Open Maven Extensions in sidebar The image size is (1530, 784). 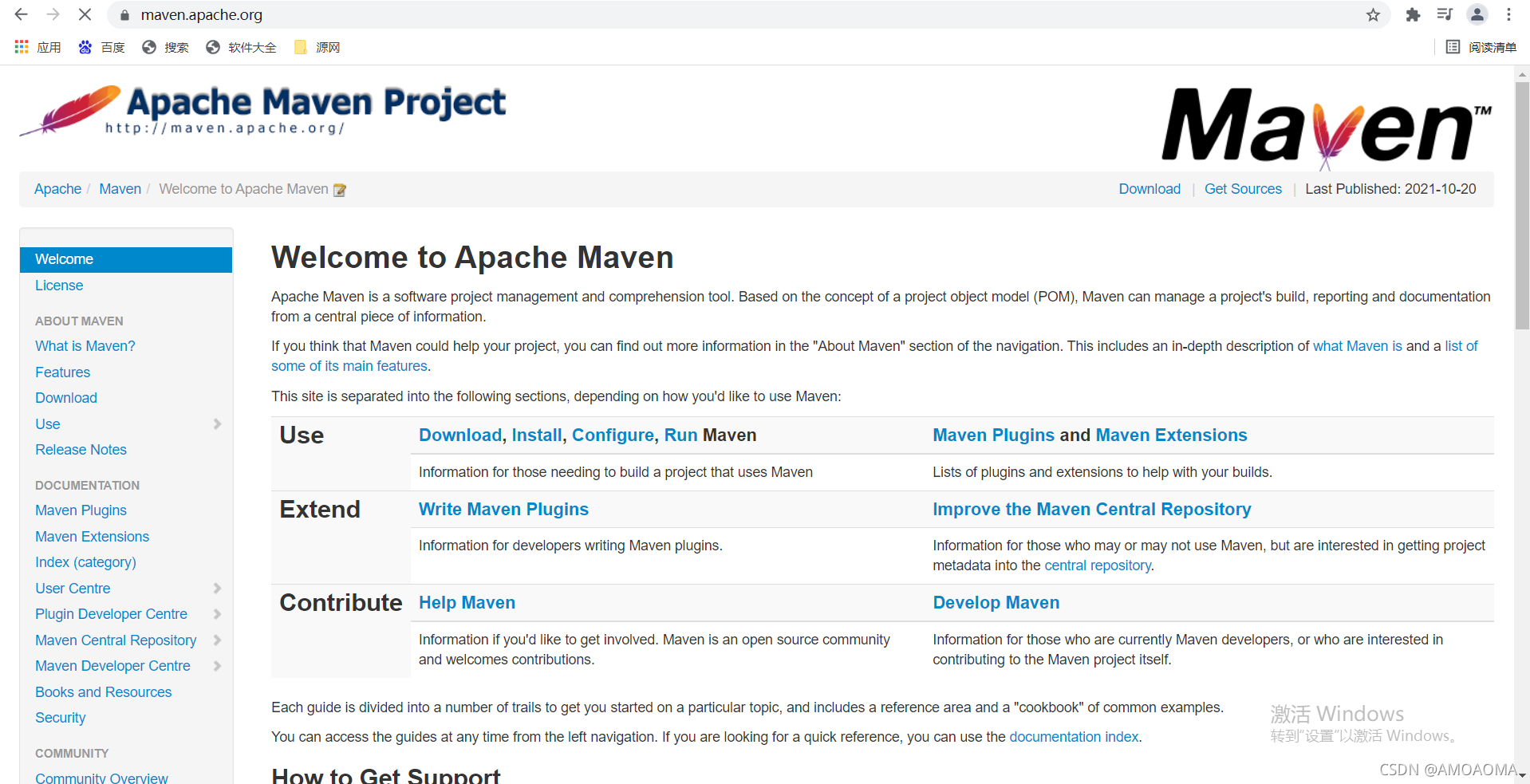[92, 537]
